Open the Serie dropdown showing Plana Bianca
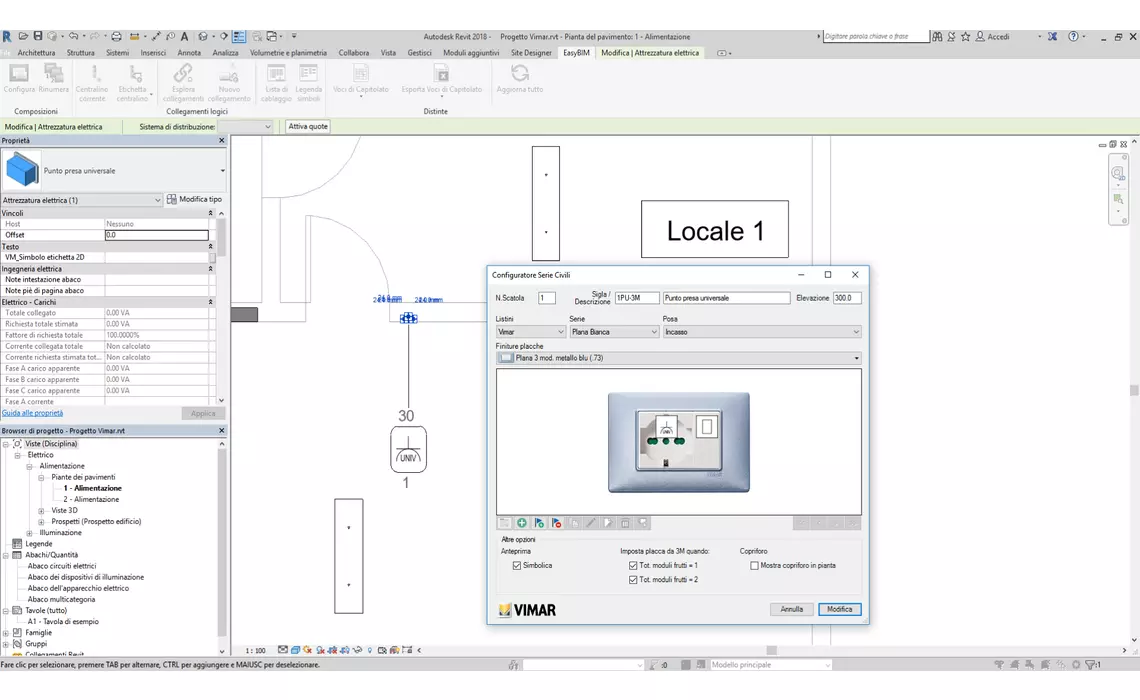 pyautogui.click(x=614, y=332)
